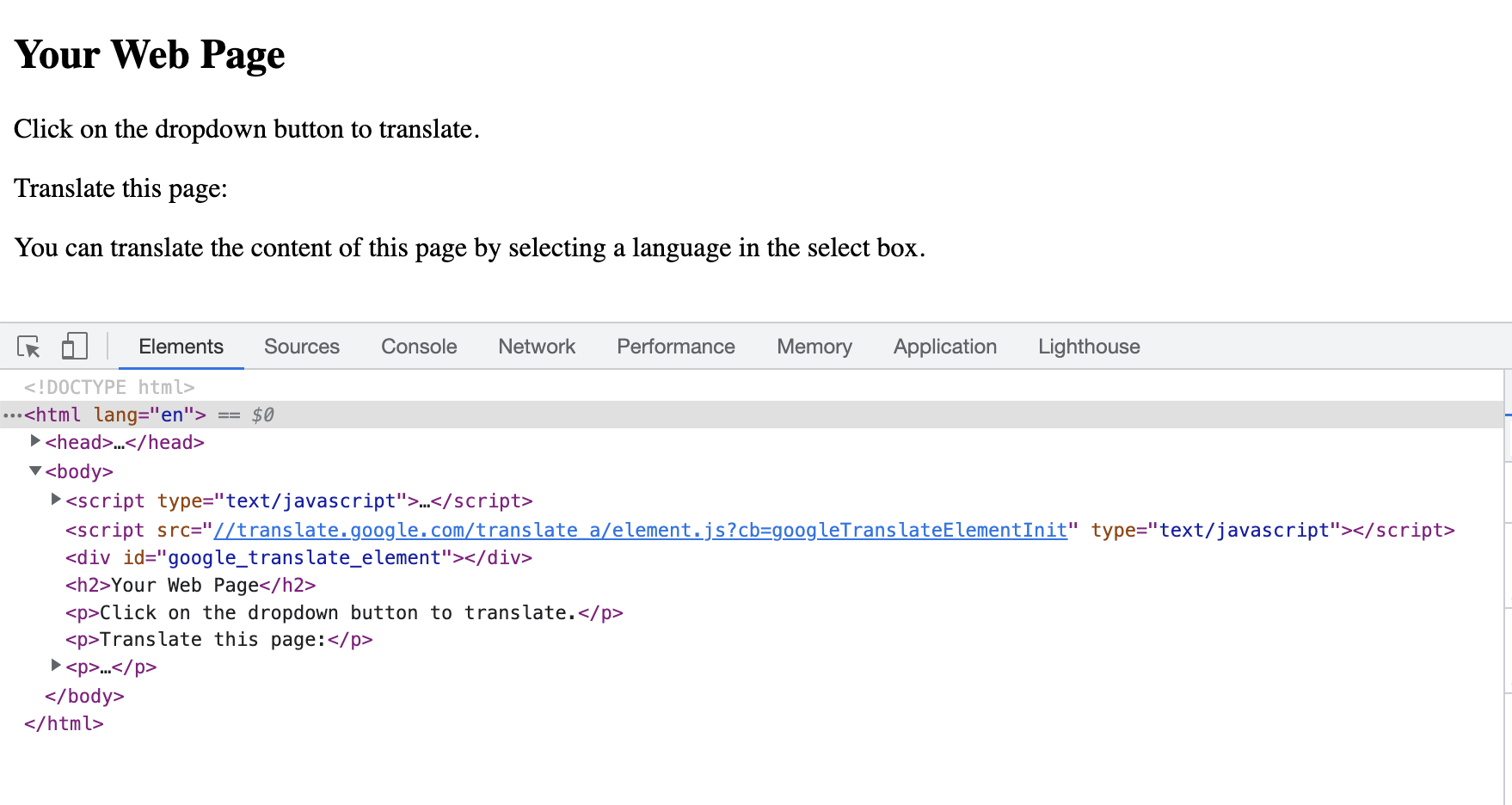Toggle the device toolbar icon
This screenshot has width=1512, height=805.
coord(74,347)
